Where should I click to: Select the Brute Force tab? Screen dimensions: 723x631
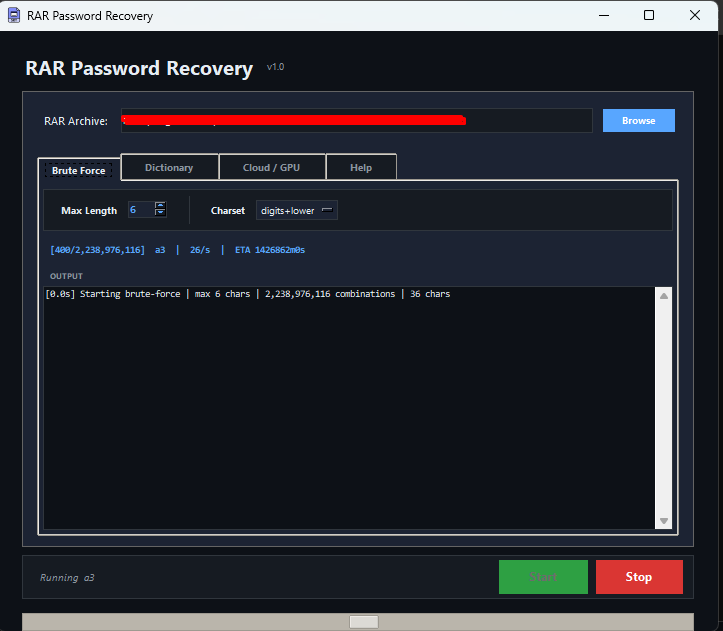tap(79, 170)
